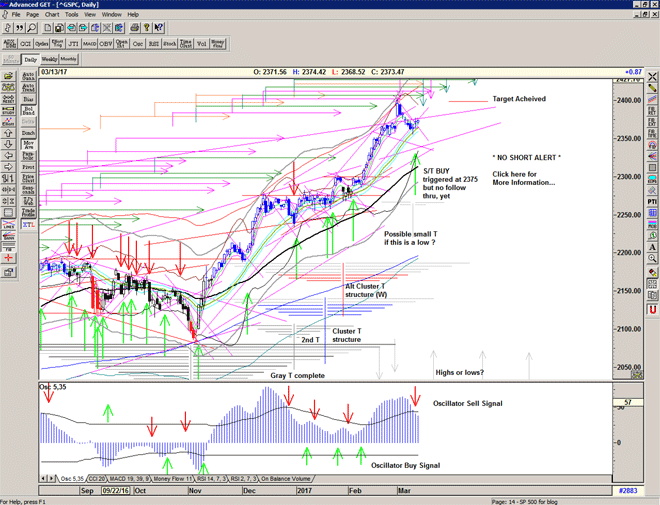Switch chart to Weekly timeframe

pos(50,60)
